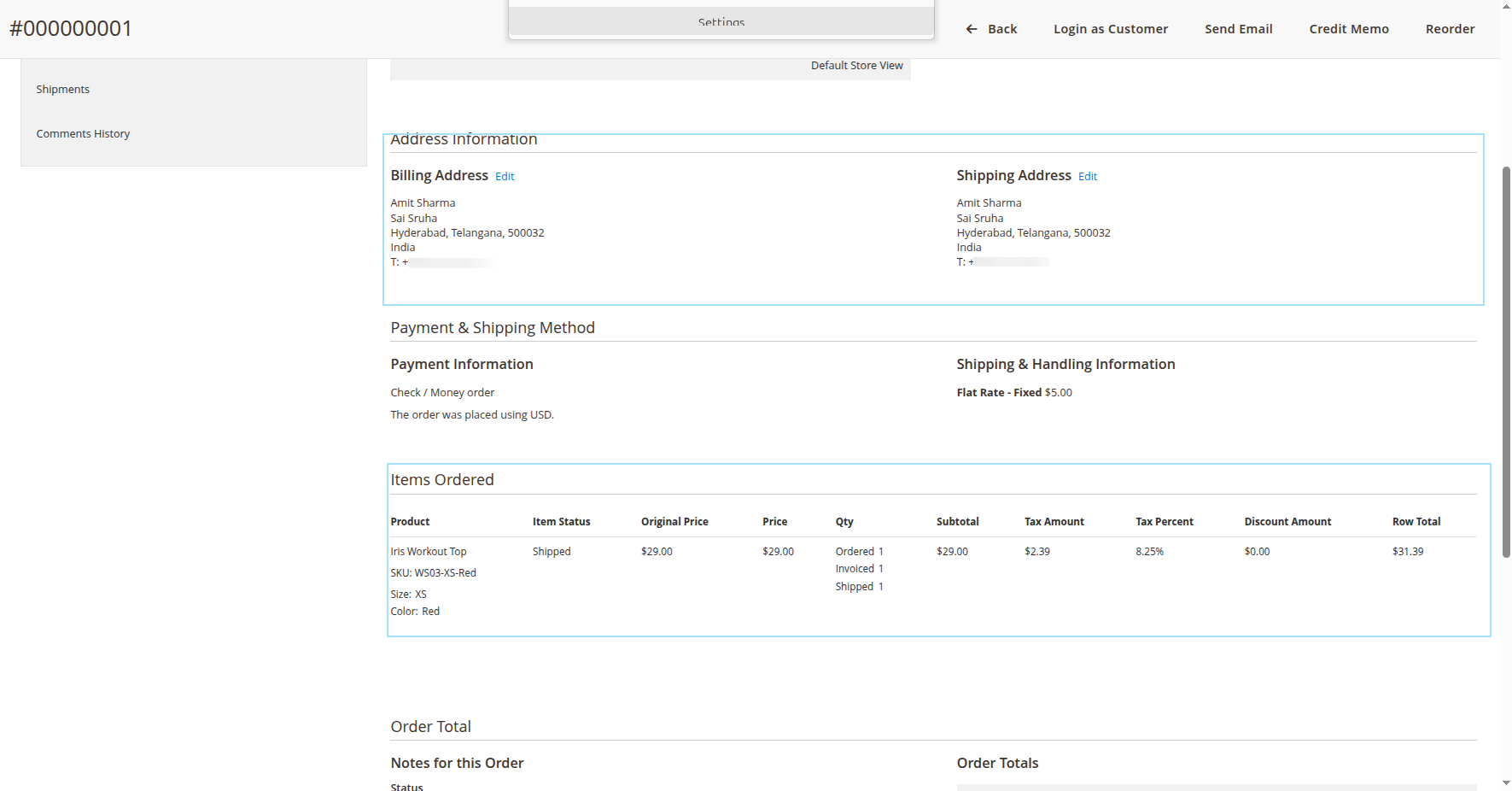Click the Invoiced 1 quantity line
The height and width of the screenshot is (791, 1512).
click(x=859, y=569)
